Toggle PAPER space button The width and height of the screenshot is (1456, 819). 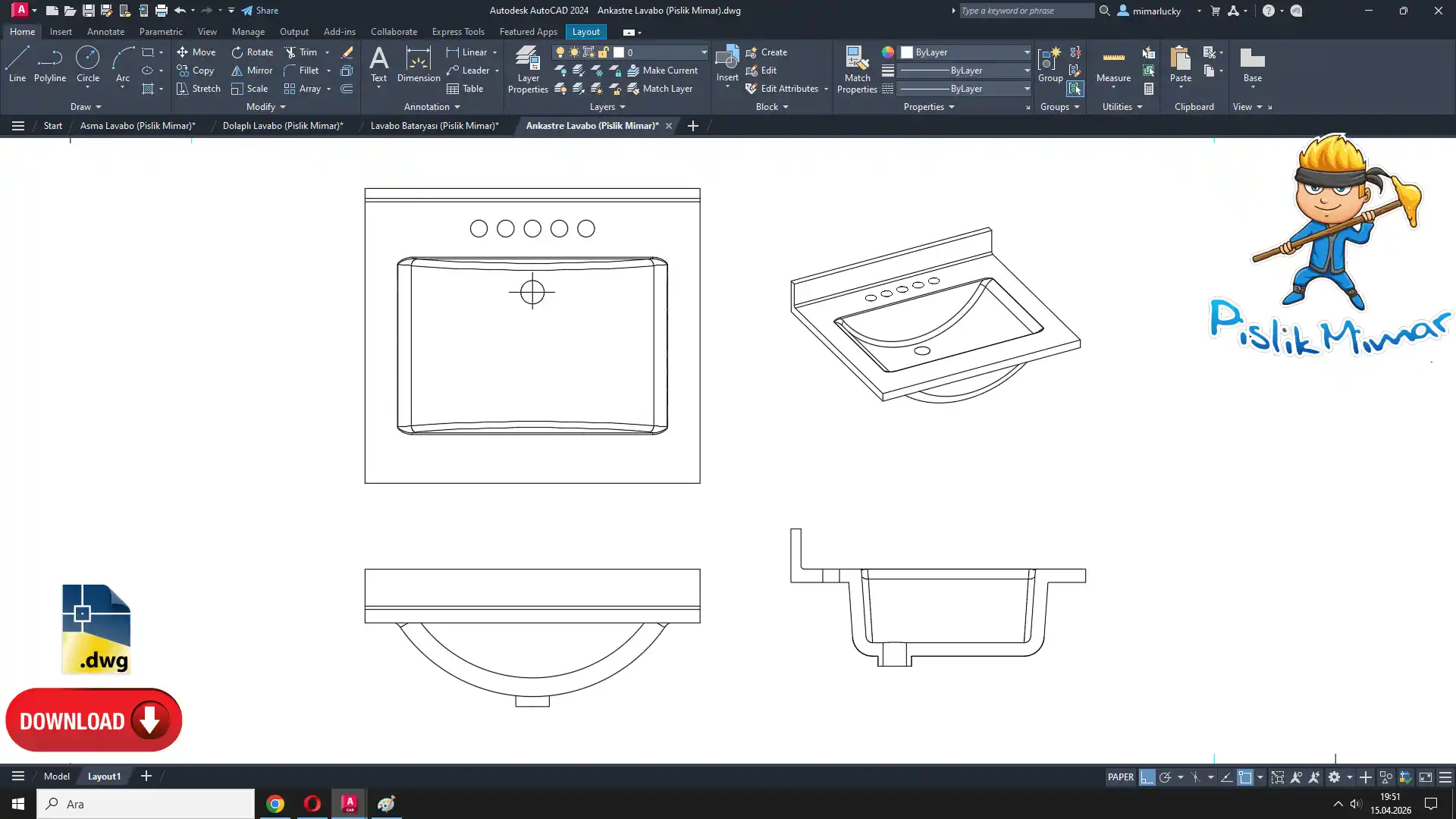[1120, 777]
